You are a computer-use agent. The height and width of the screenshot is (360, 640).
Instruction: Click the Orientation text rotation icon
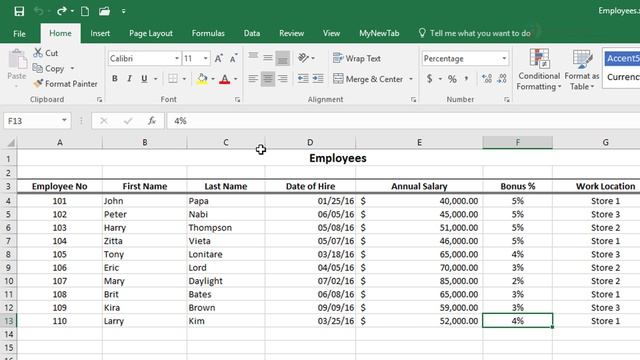coord(303,58)
